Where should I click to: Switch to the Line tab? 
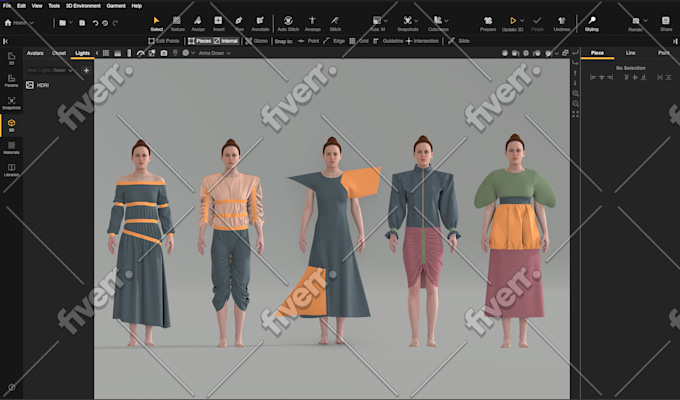631,53
